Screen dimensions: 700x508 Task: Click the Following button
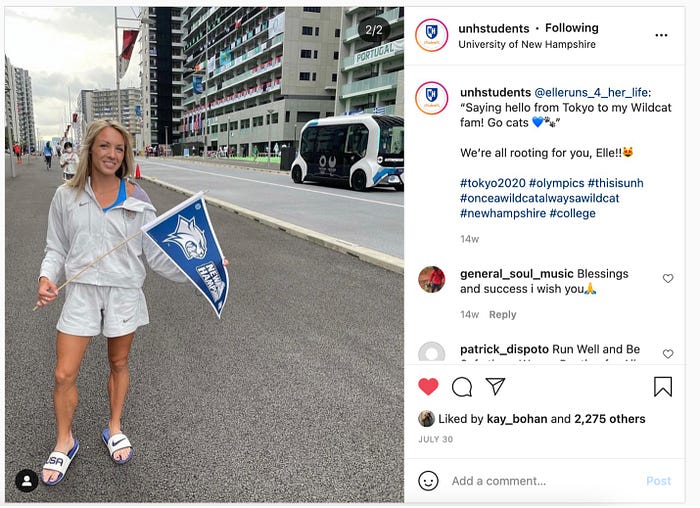(x=572, y=28)
